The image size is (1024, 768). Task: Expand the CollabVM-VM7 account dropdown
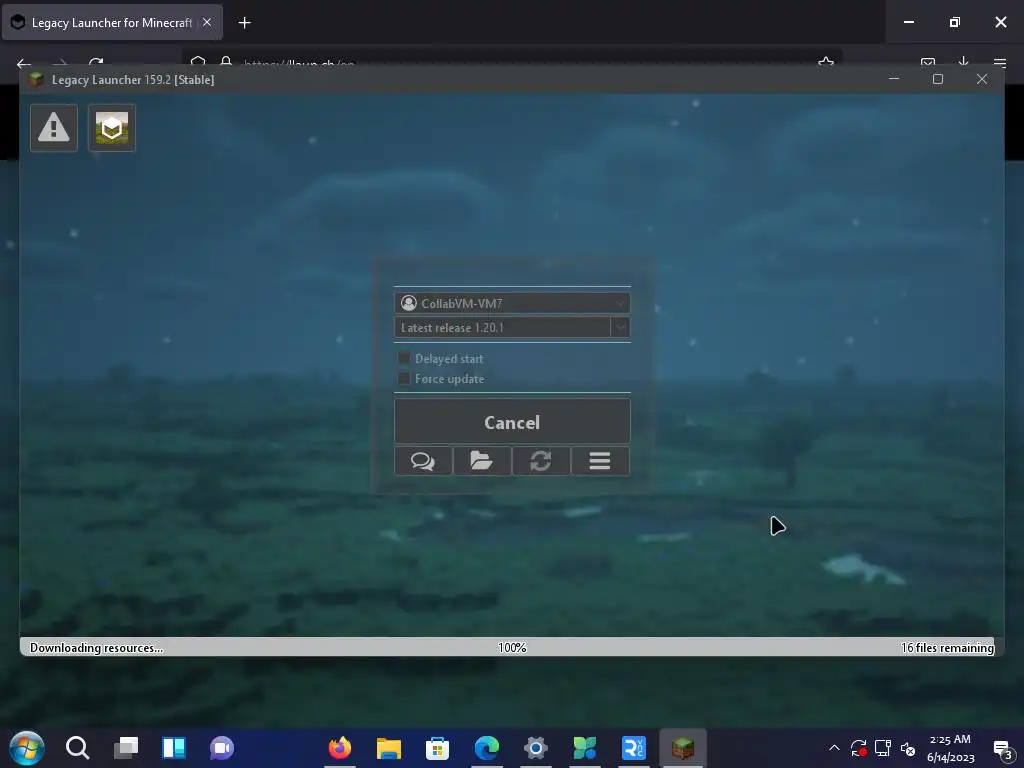click(x=512, y=303)
